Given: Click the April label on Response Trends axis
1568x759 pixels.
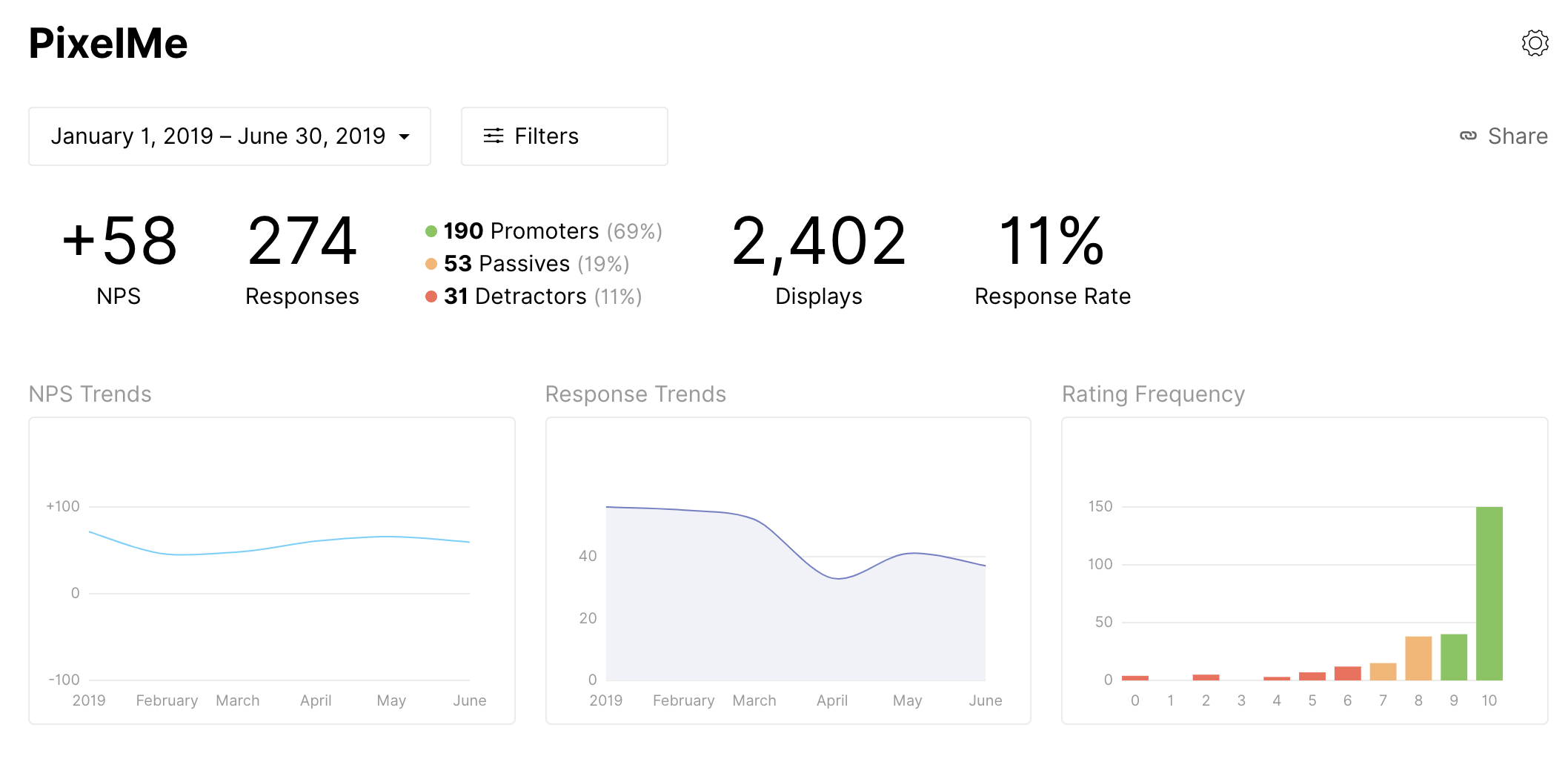Looking at the screenshot, I should 832,700.
